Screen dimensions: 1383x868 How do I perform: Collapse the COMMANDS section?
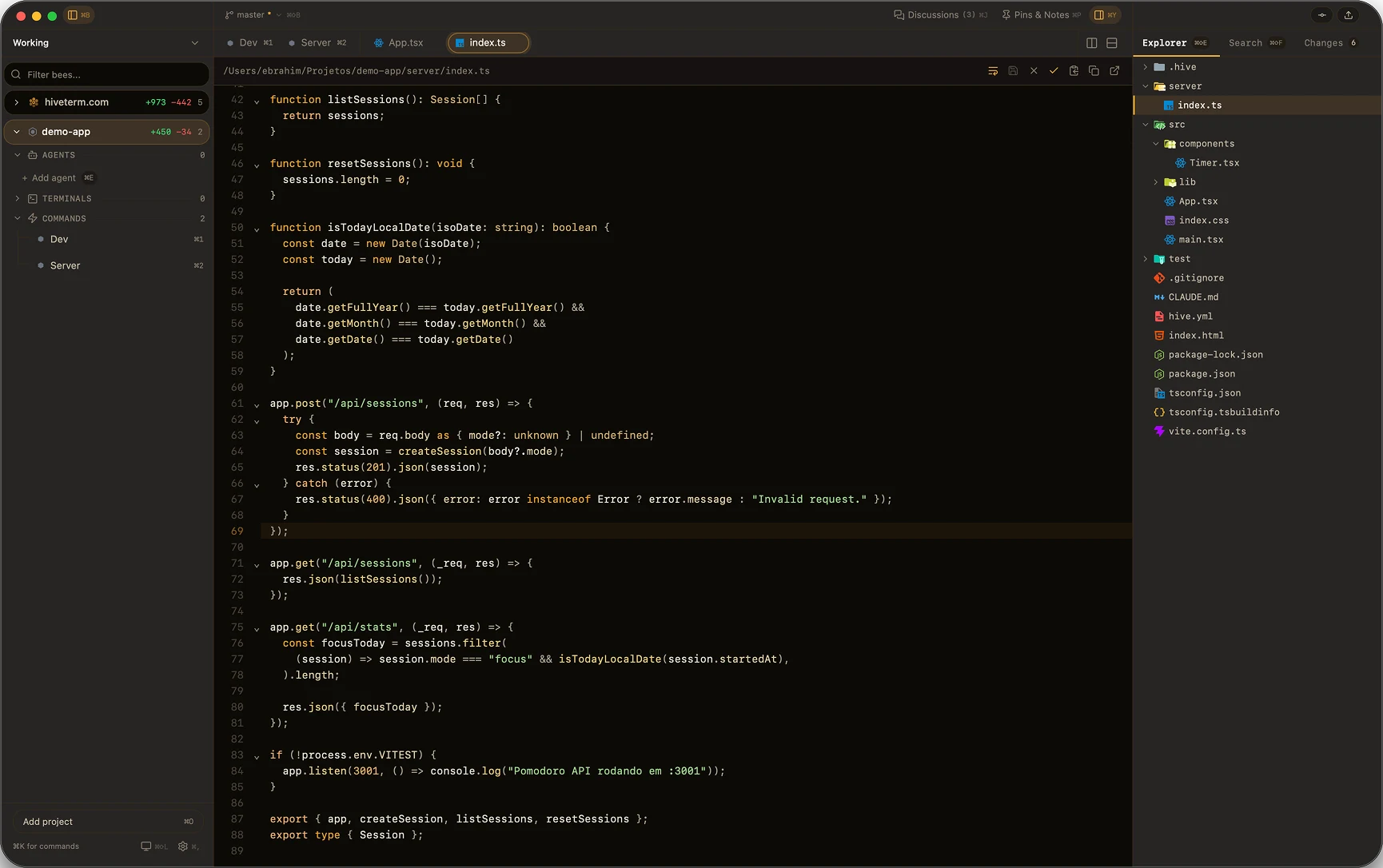[x=18, y=219]
